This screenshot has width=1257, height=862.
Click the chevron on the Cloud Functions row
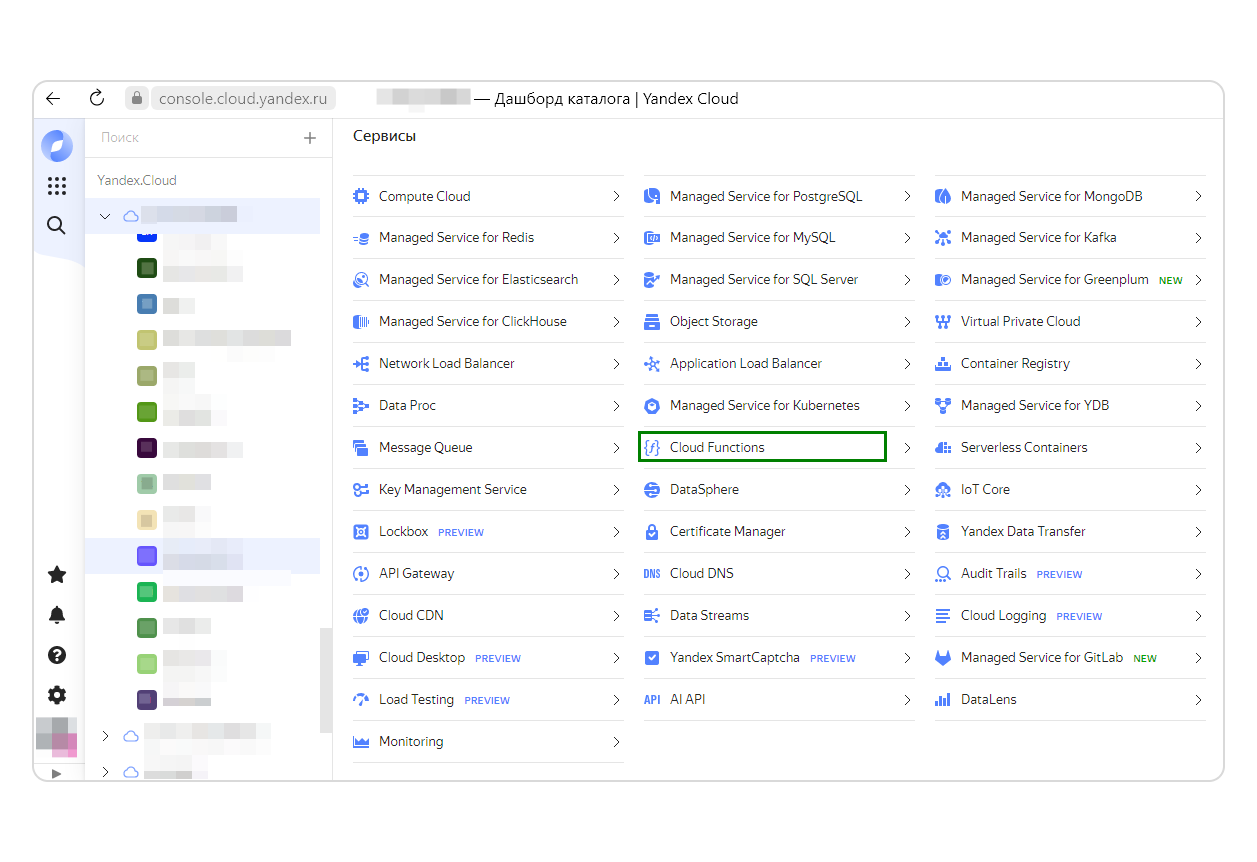point(907,448)
